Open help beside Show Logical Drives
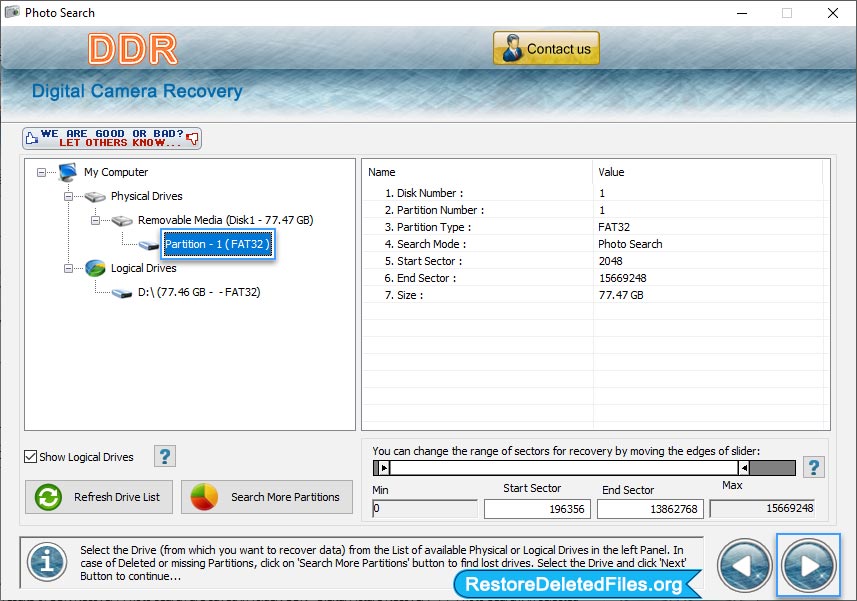857x601 pixels. point(165,456)
